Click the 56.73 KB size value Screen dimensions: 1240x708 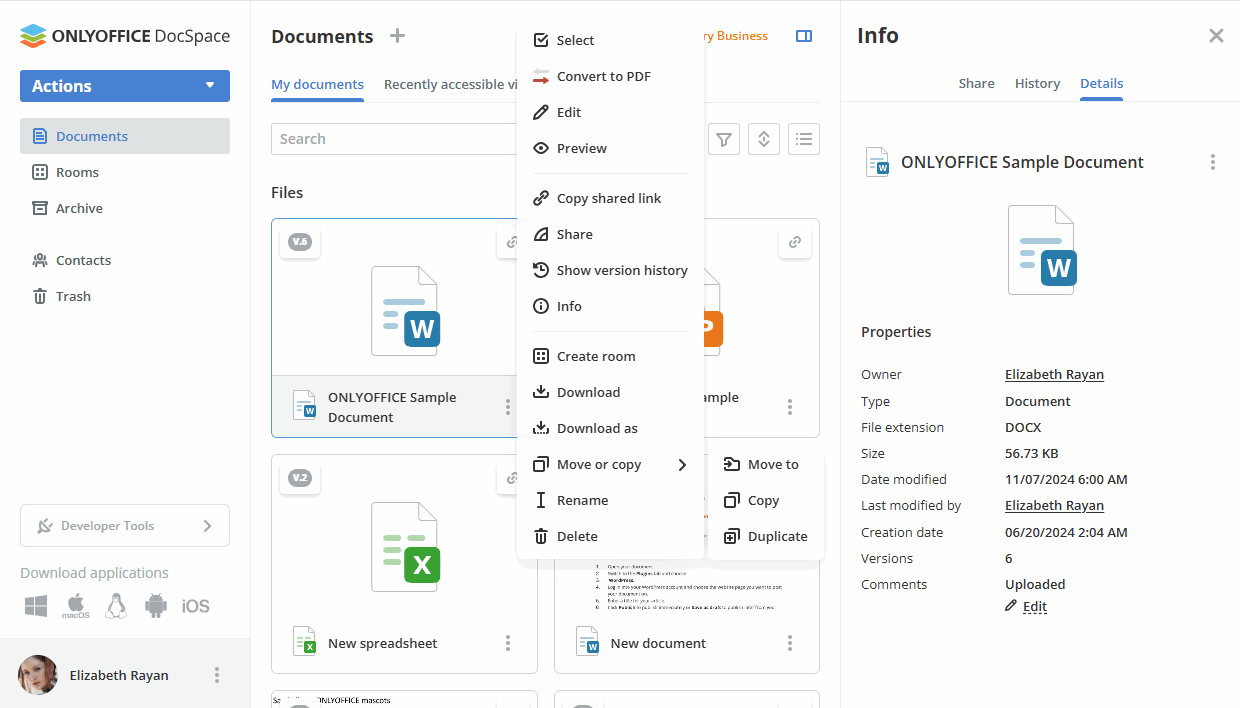[1031, 453]
